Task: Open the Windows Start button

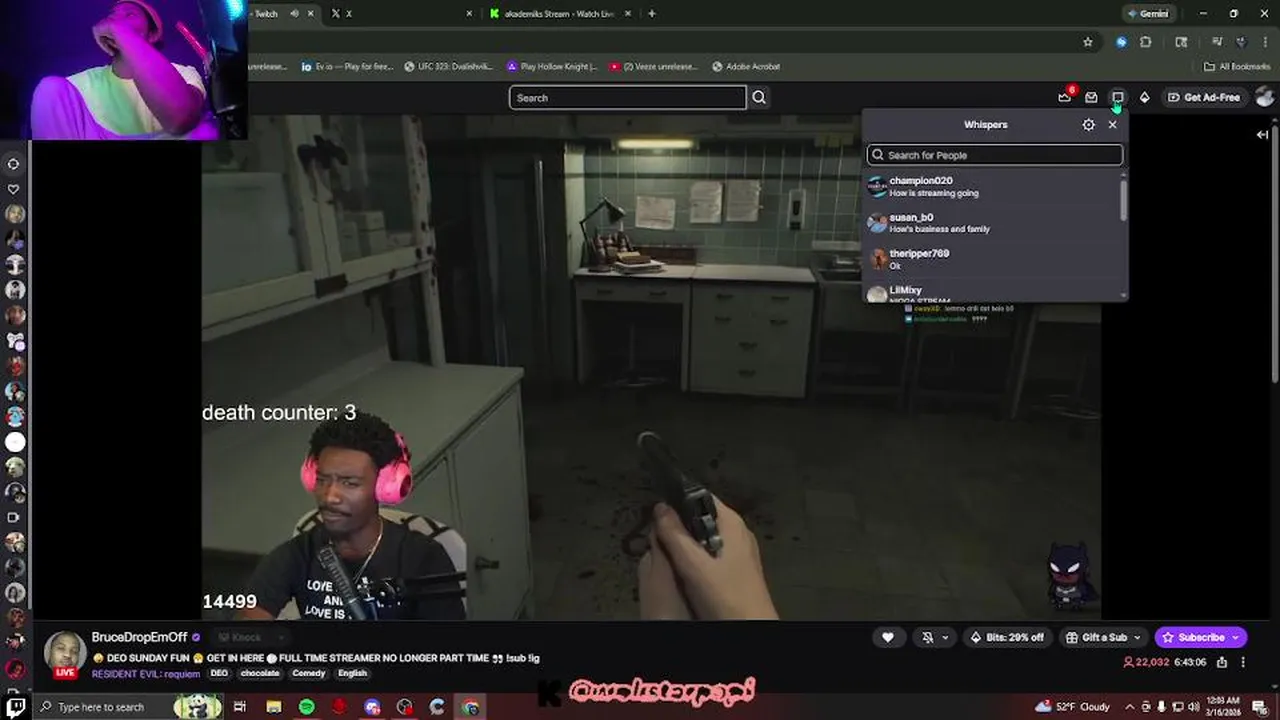Action: point(16,707)
